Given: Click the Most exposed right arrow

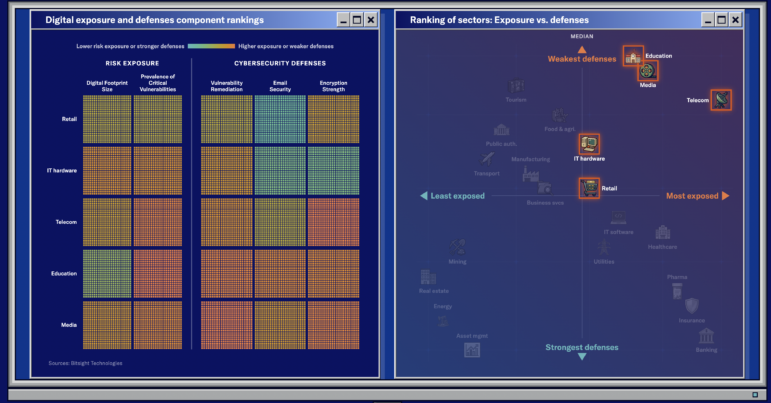Looking at the screenshot, I should tap(725, 196).
